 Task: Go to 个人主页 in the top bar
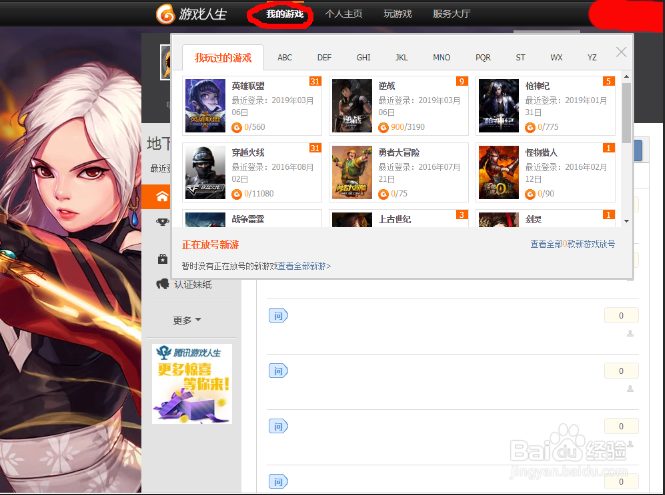[344, 14]
